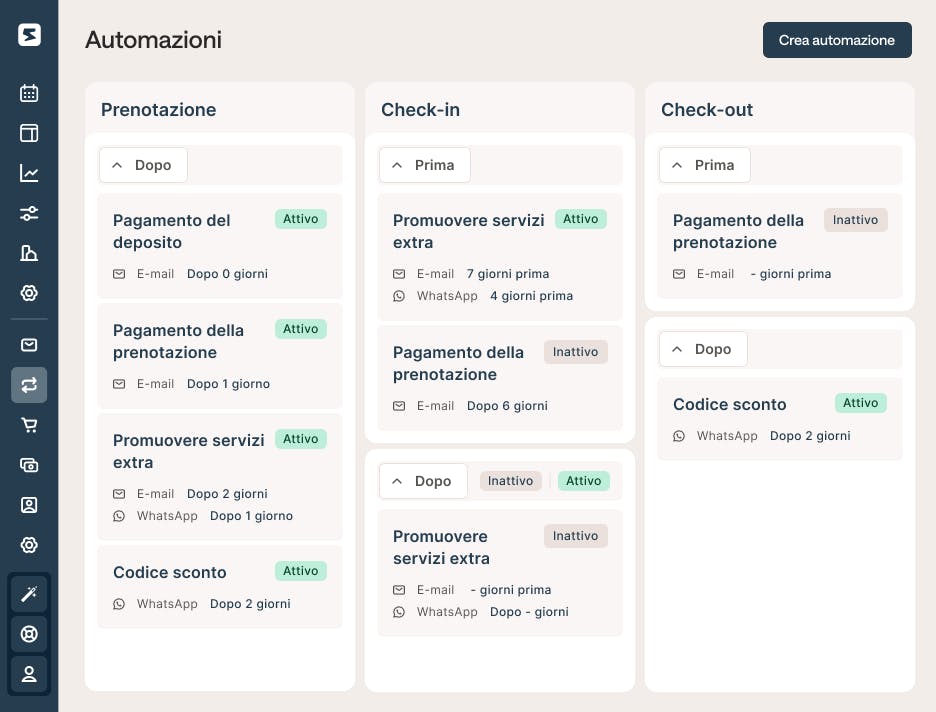Collapse the Prima section under Check-out
This screenshot has height=712, width=936.
click(x=704, y=165)
